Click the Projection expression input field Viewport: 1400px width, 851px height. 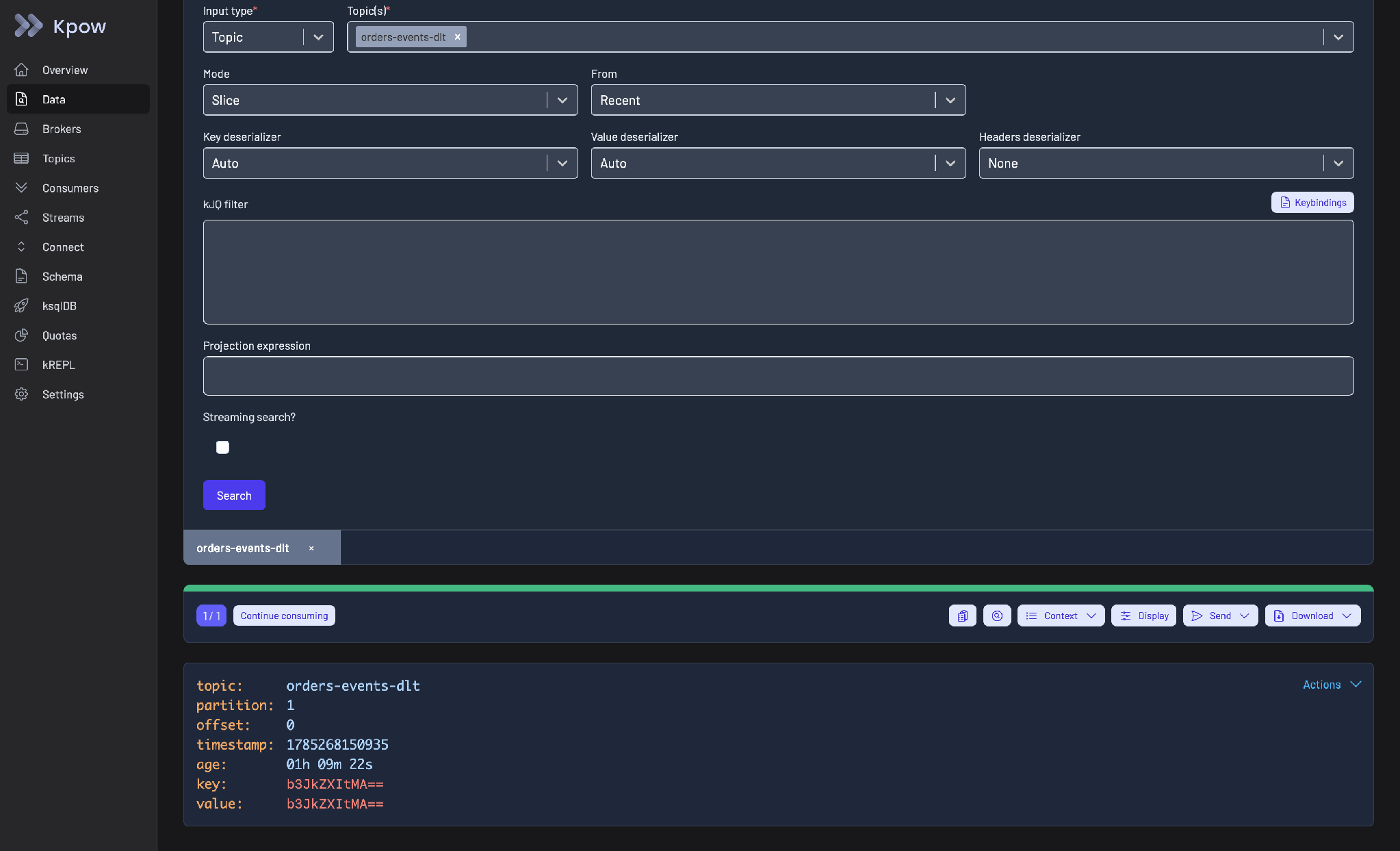778,376
